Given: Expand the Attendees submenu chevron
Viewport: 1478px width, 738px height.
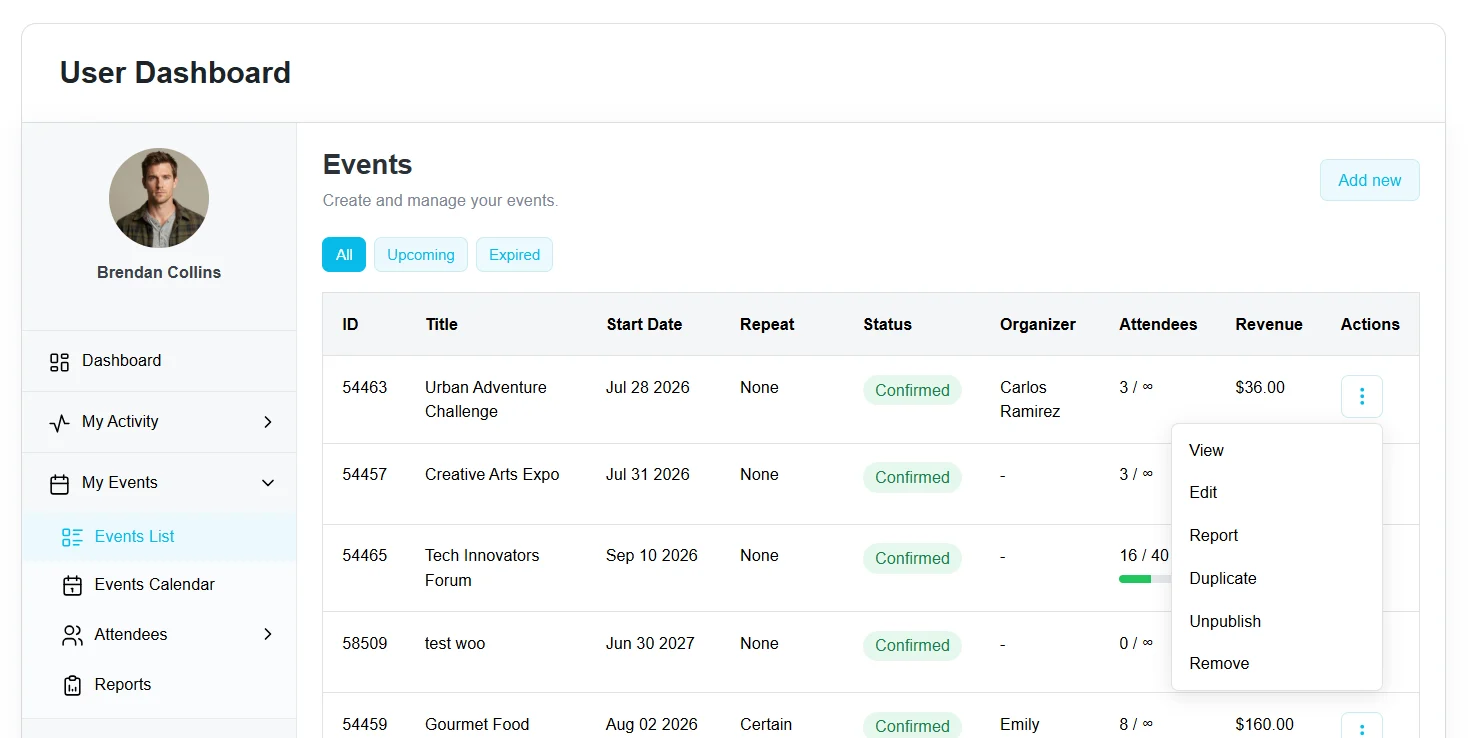Looking at the screenshot, I should 268,634.
